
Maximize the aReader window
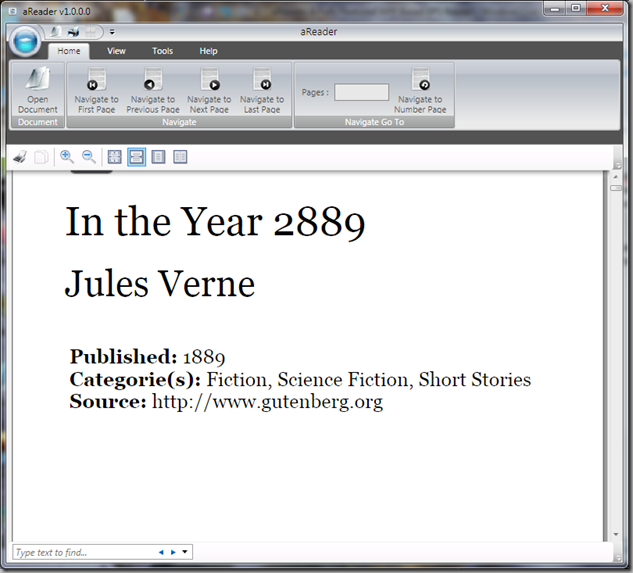coord(576,8)
